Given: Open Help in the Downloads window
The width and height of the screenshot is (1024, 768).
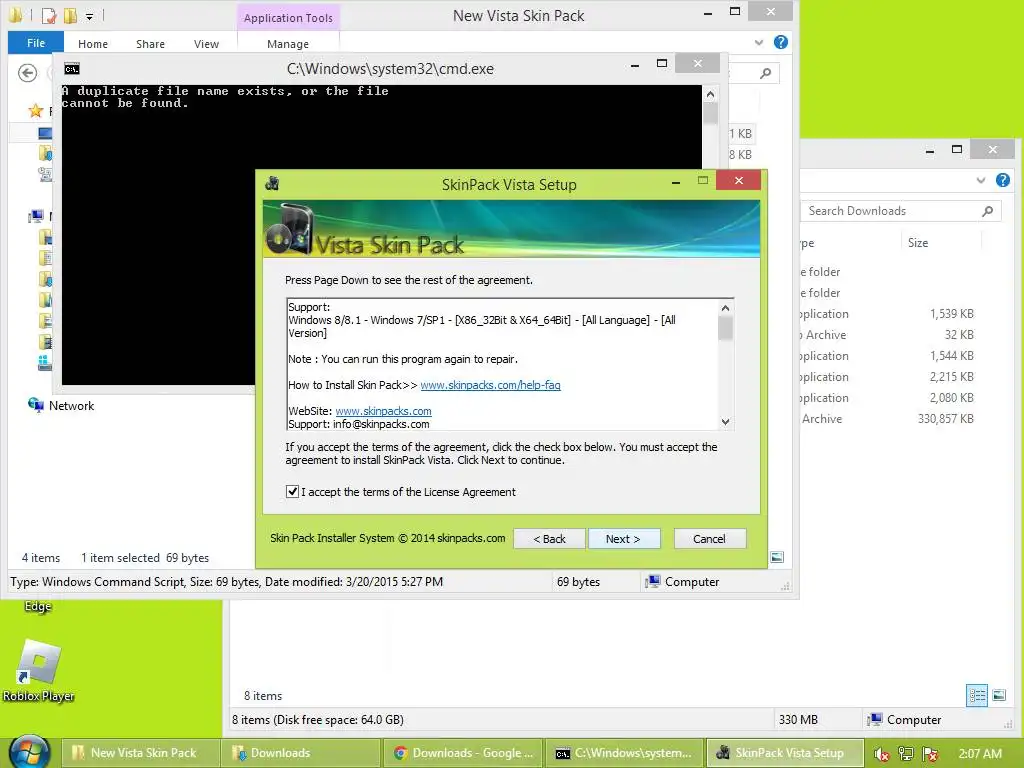Looking at the screenshot, I should [1003, 180].
